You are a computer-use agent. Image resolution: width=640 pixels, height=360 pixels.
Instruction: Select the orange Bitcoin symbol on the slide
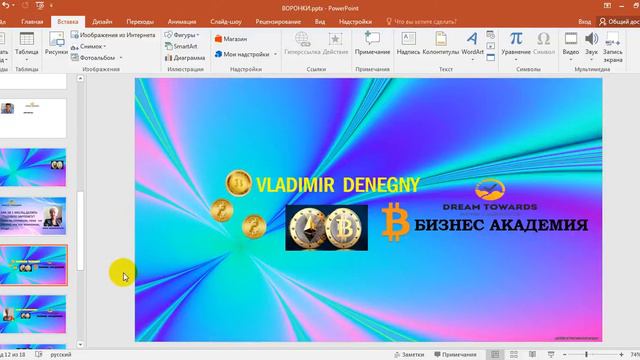point(395,222)
